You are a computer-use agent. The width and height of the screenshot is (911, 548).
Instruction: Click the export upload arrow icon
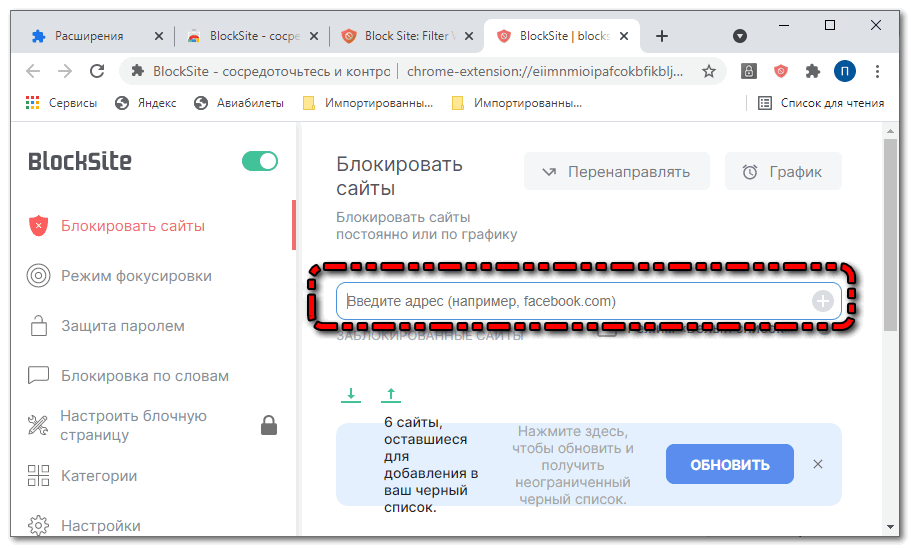pos(391,395)
